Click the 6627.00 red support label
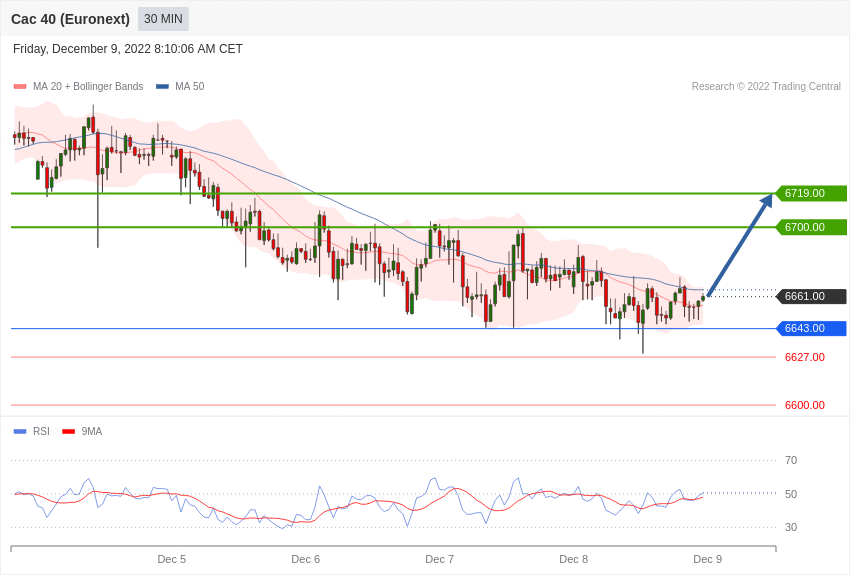This screenshot has width=850, height=576. (804, 357)
